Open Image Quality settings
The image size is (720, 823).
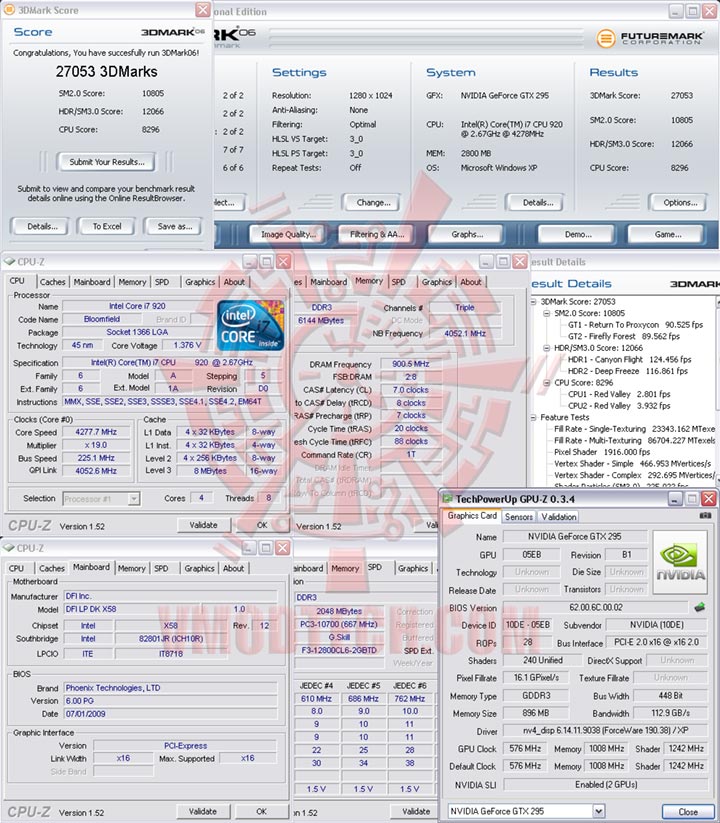[x=288, y=235]
